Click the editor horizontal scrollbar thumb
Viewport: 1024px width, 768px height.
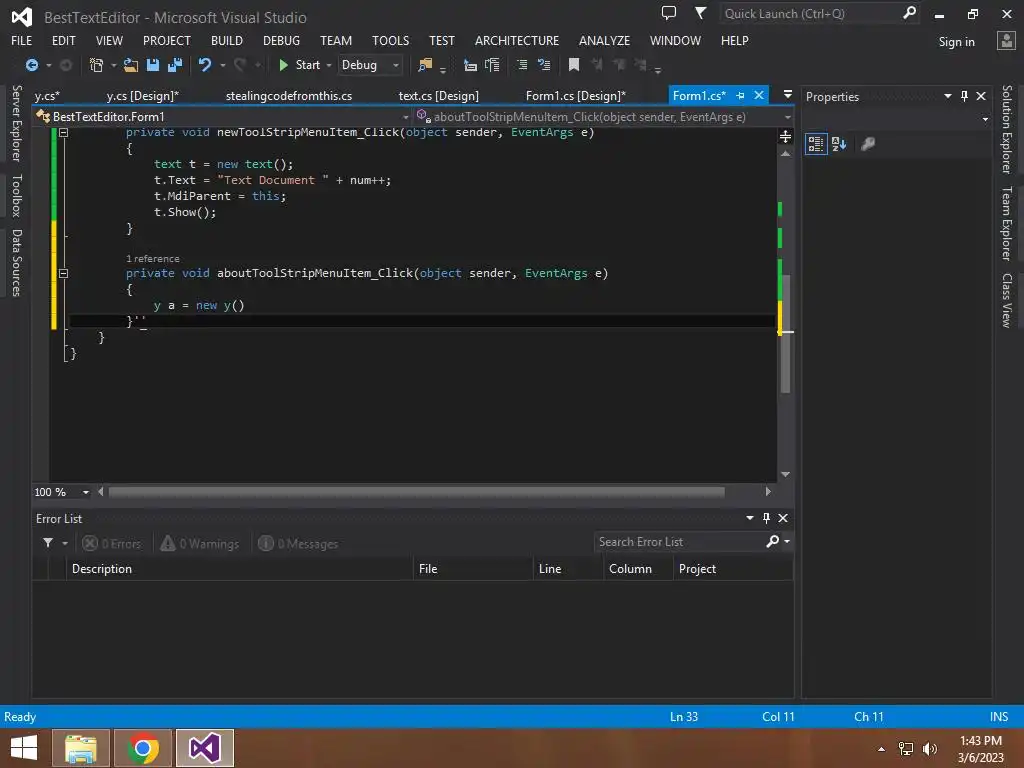point(416,492)
